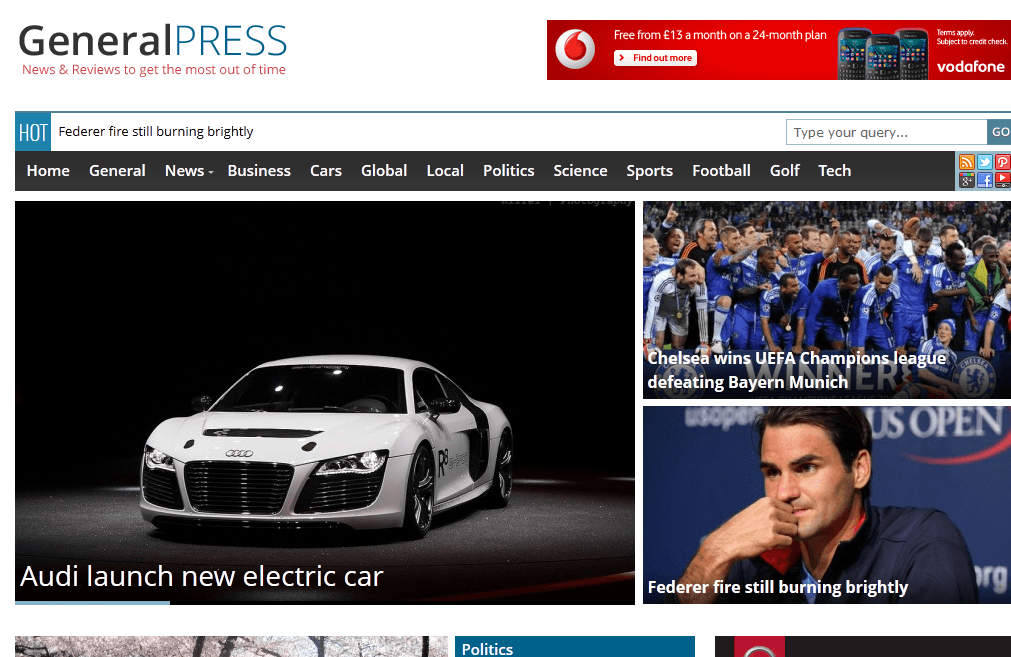Select Golf in the navigation bar
1011x657 pixels.
point(785,171)
